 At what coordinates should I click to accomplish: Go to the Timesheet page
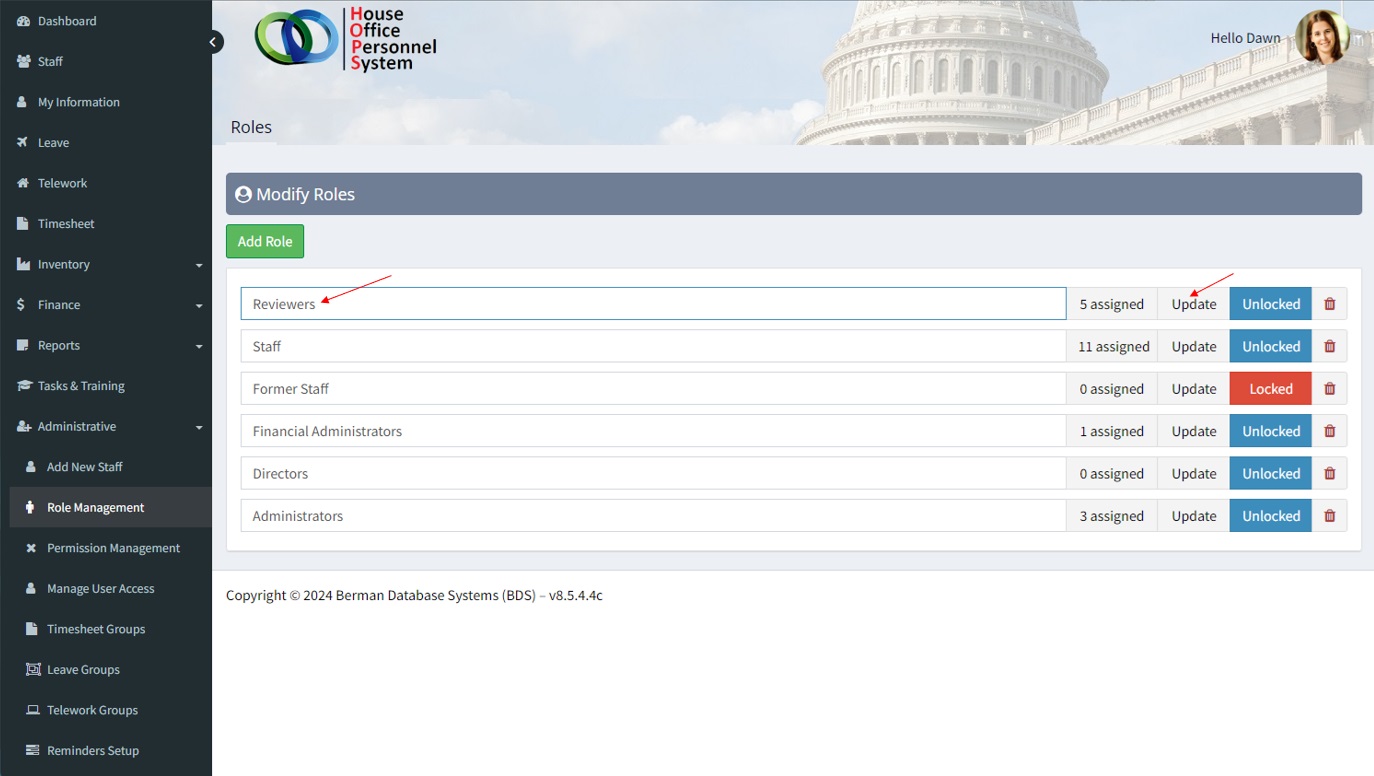[x=66, y=224]
